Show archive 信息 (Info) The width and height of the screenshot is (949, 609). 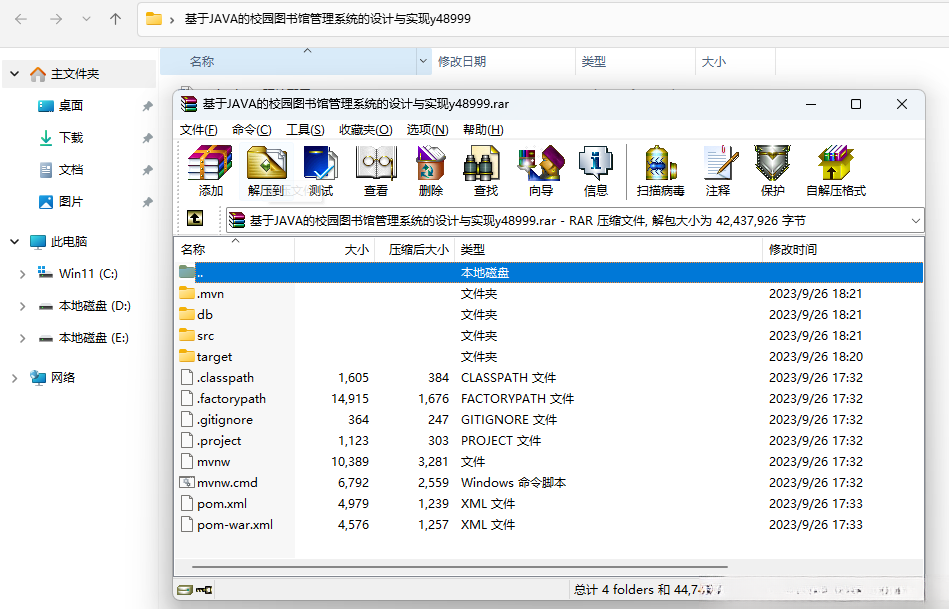pos(596,171)
